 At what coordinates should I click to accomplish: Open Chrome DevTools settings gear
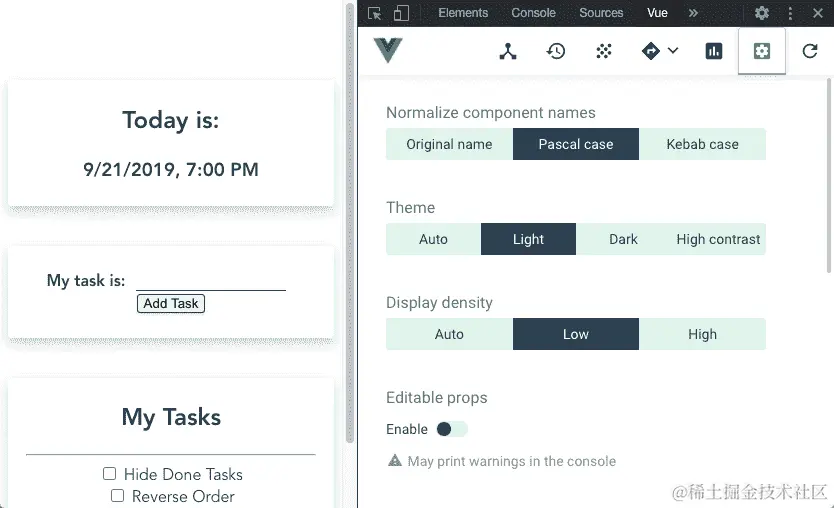pos(762,13)
